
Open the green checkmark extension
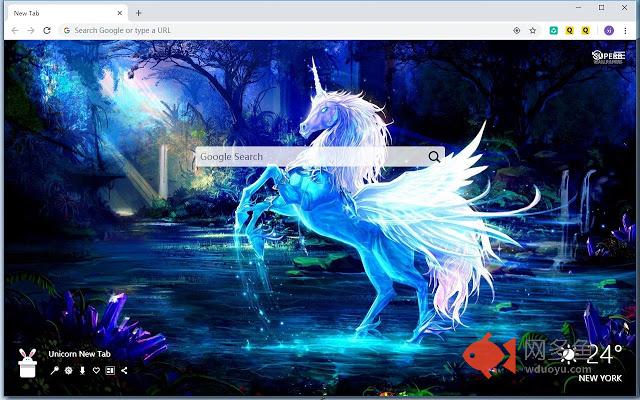tap(554, 31)
